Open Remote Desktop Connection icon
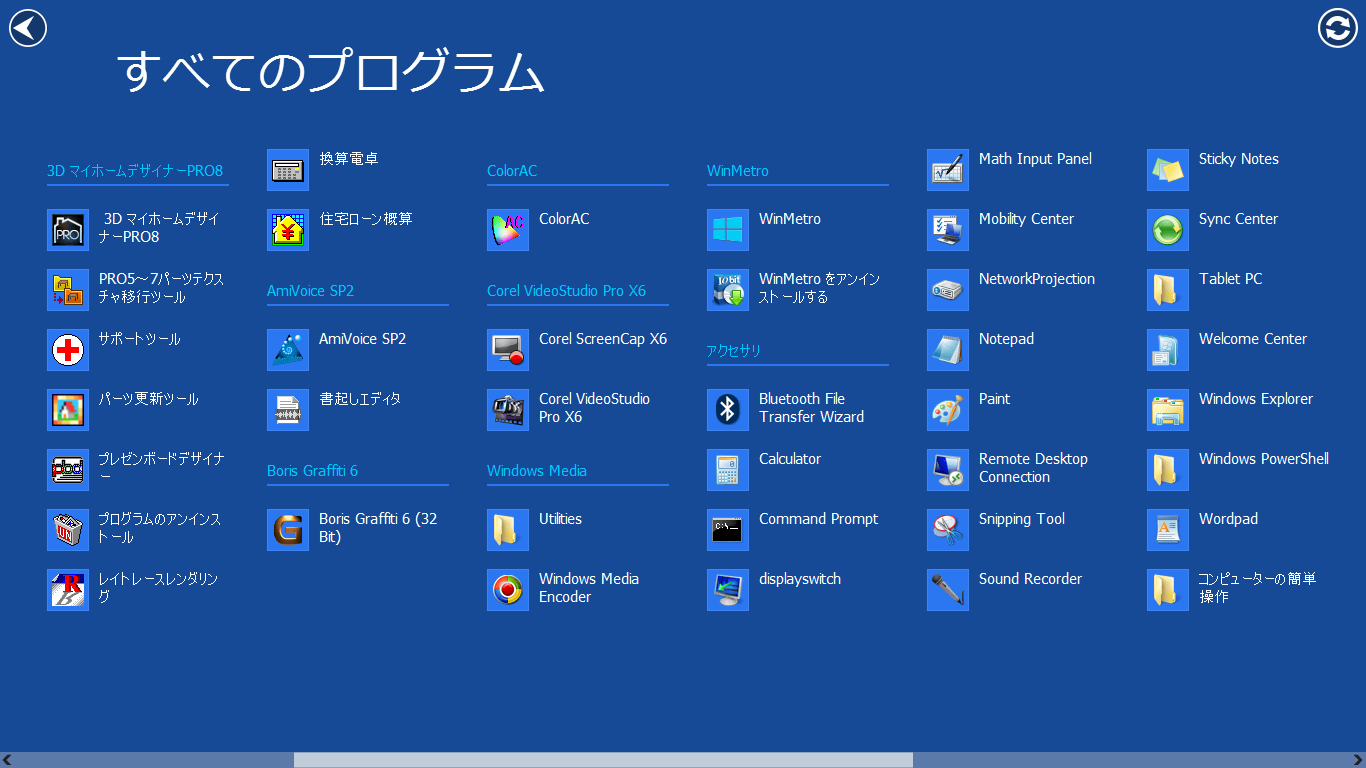This screenshot has width=1366, height=768. tap(948, 470)
